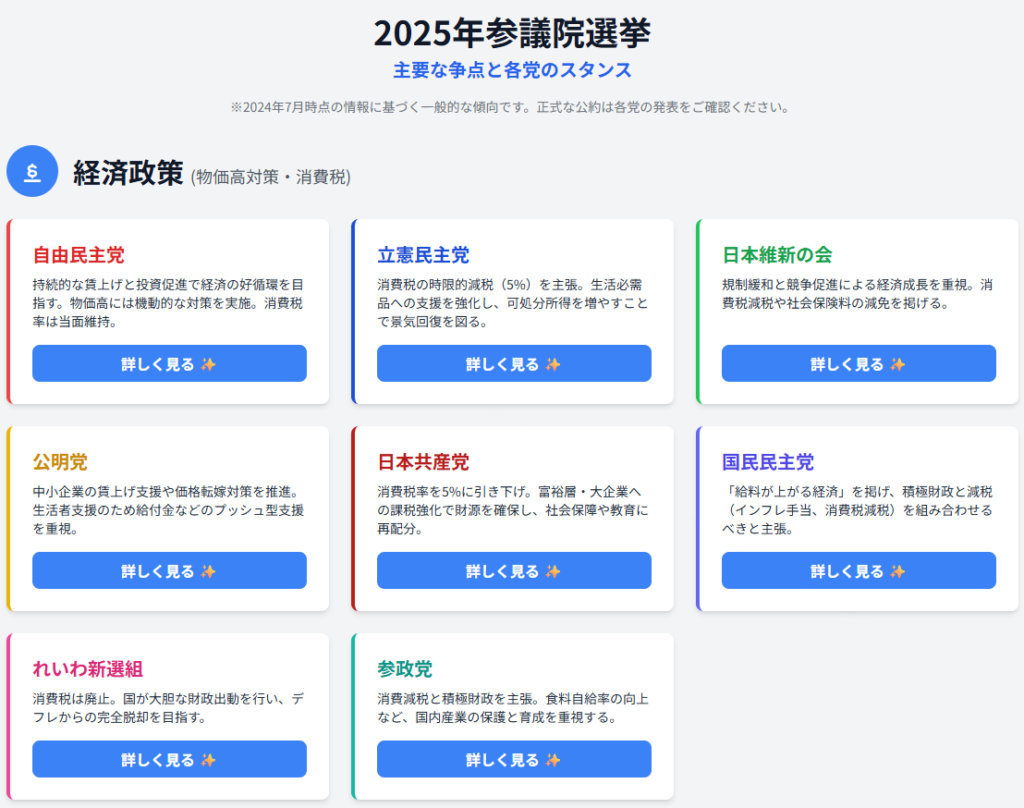The image size is (1024, 808).
Task: Click the れいわ新選組 card title
Action: (88, 669)
